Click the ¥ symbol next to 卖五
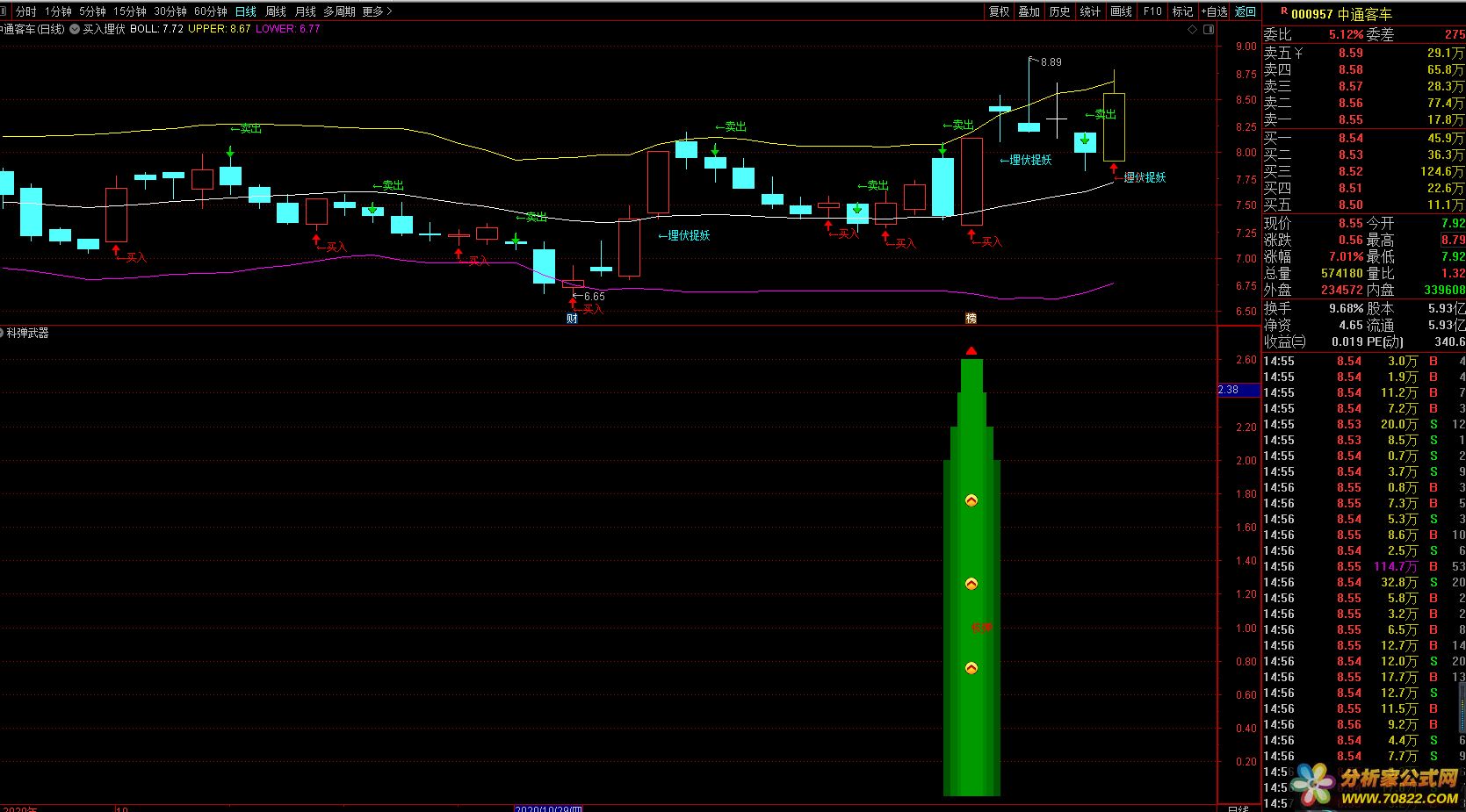1466x812 pixels. 1298,53
